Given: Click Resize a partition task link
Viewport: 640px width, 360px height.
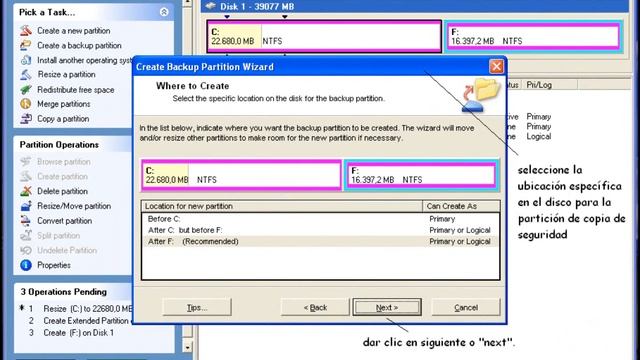Looking at the screenshot, I should point(67,75).
